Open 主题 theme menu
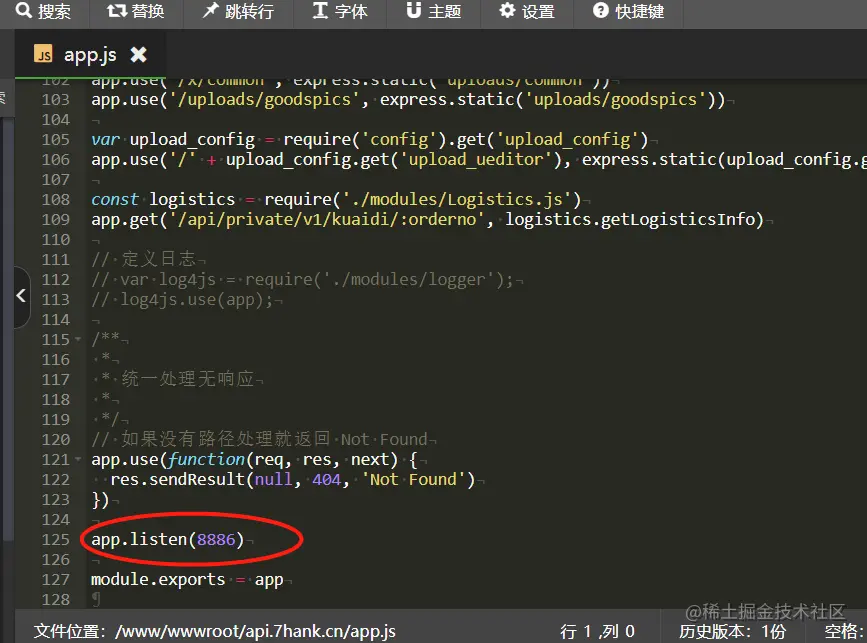Viewport: 867px width, 643px height. click(x=434, y=11)
